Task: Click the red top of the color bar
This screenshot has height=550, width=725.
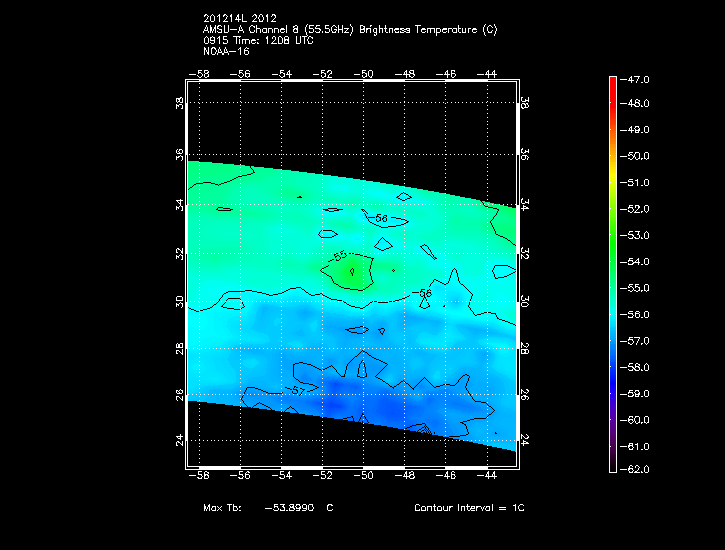Action: click(x=613, y=80)
